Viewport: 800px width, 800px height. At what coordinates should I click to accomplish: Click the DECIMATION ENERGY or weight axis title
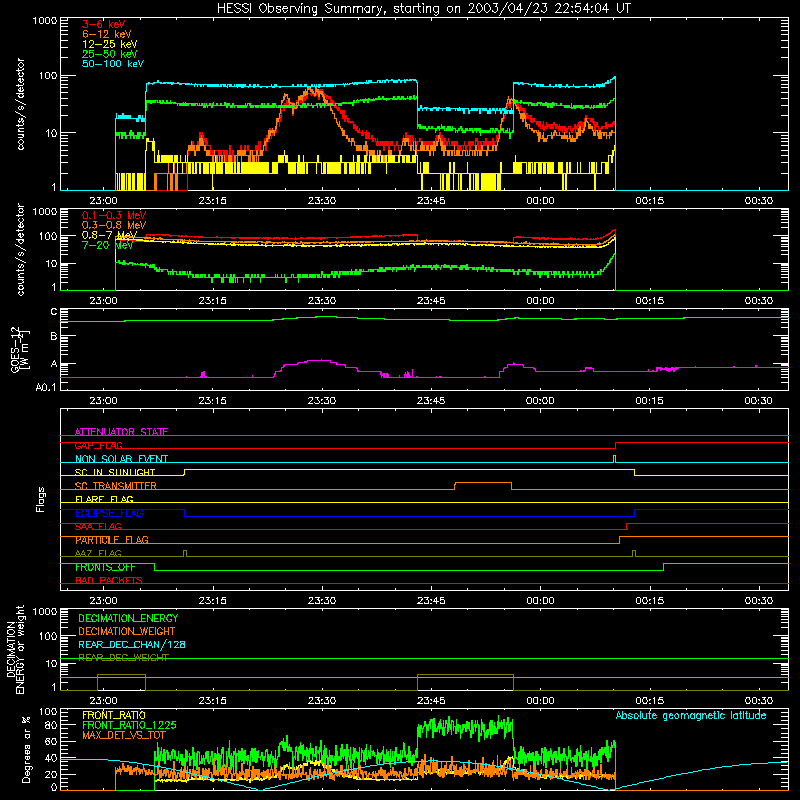(15, 650)
